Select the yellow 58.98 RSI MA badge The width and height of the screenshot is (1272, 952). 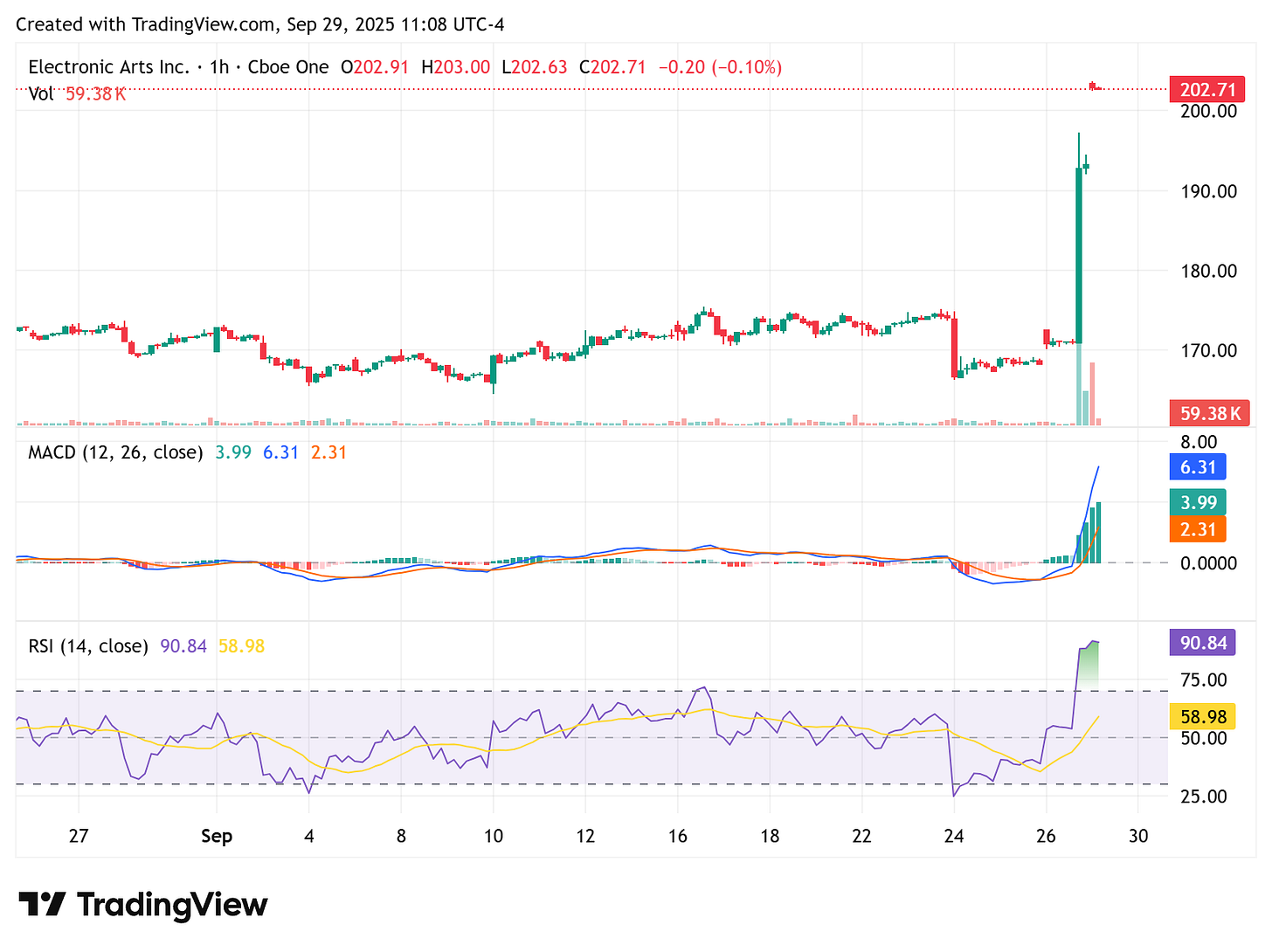click(1202, 716)
